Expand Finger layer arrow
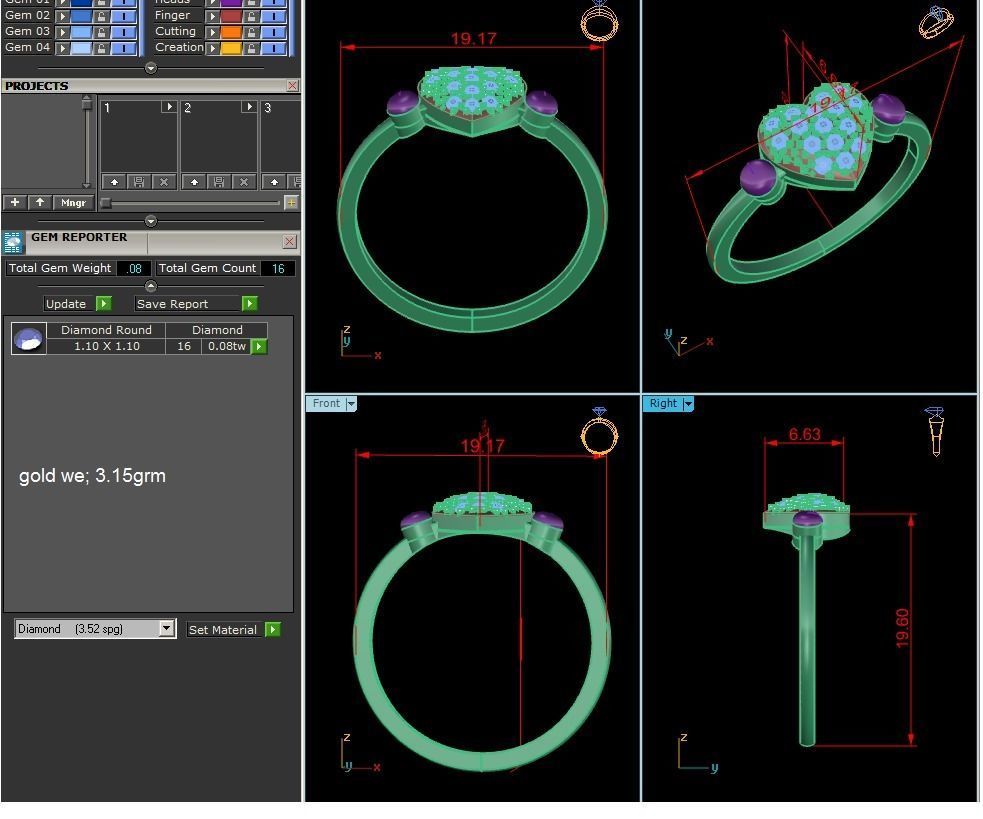The height and width of the screenshot is (819, 983). (x=213, y=16)
